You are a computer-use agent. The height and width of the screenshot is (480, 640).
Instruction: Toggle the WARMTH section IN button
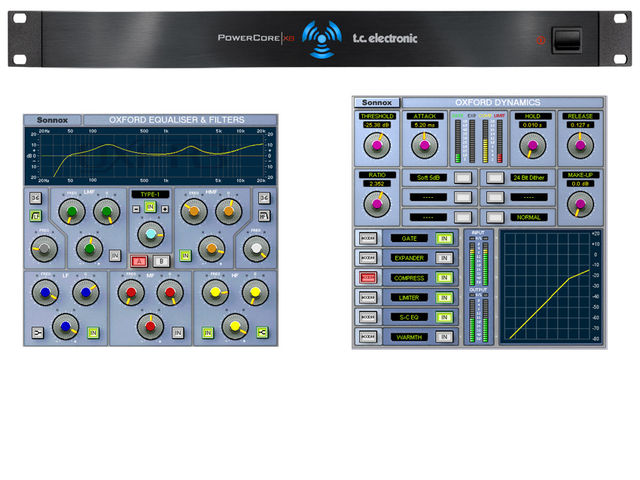pyautogui.click(x=444, y=337)
